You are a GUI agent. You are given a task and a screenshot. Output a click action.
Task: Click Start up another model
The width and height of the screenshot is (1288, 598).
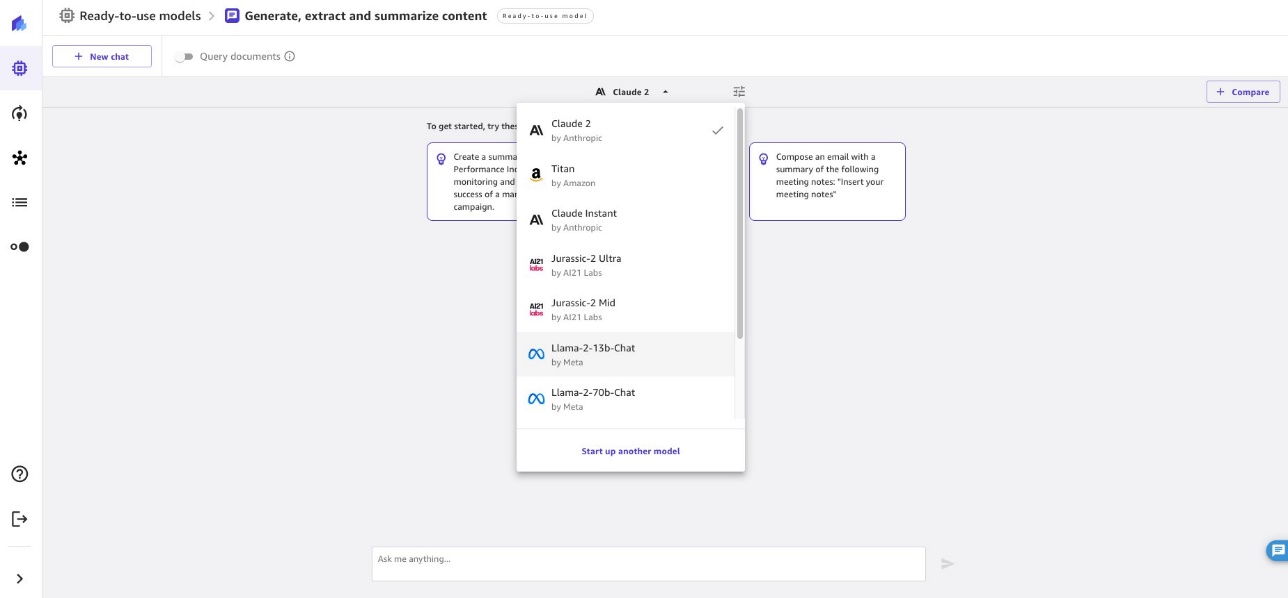(631, 451)
